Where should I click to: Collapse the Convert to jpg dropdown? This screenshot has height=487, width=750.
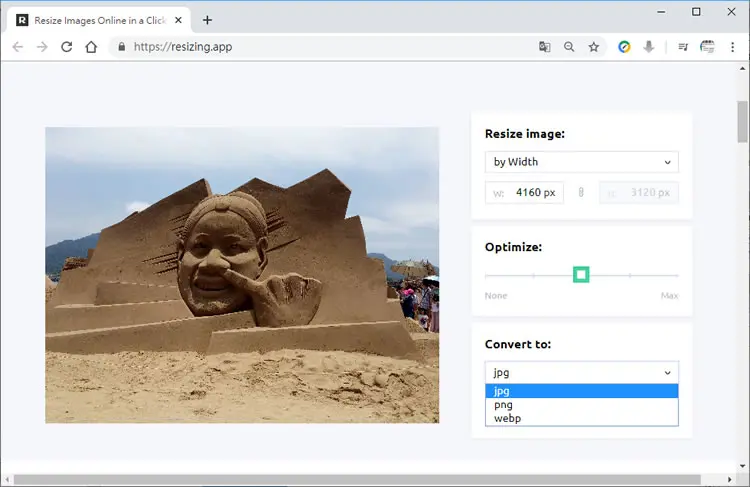(x=582, y=373)
